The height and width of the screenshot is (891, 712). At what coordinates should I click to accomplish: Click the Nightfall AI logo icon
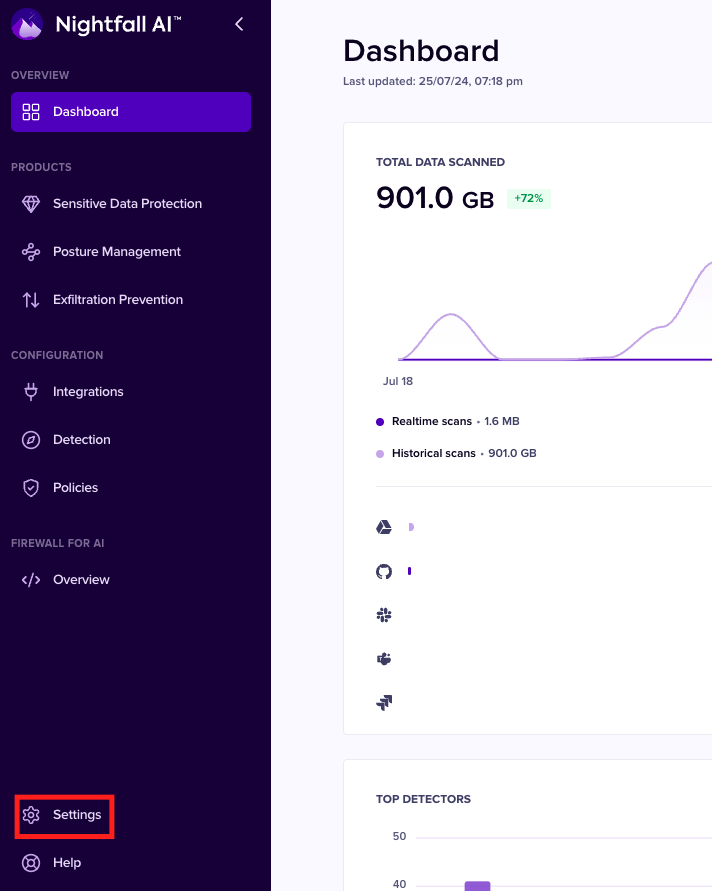[27, 24]
